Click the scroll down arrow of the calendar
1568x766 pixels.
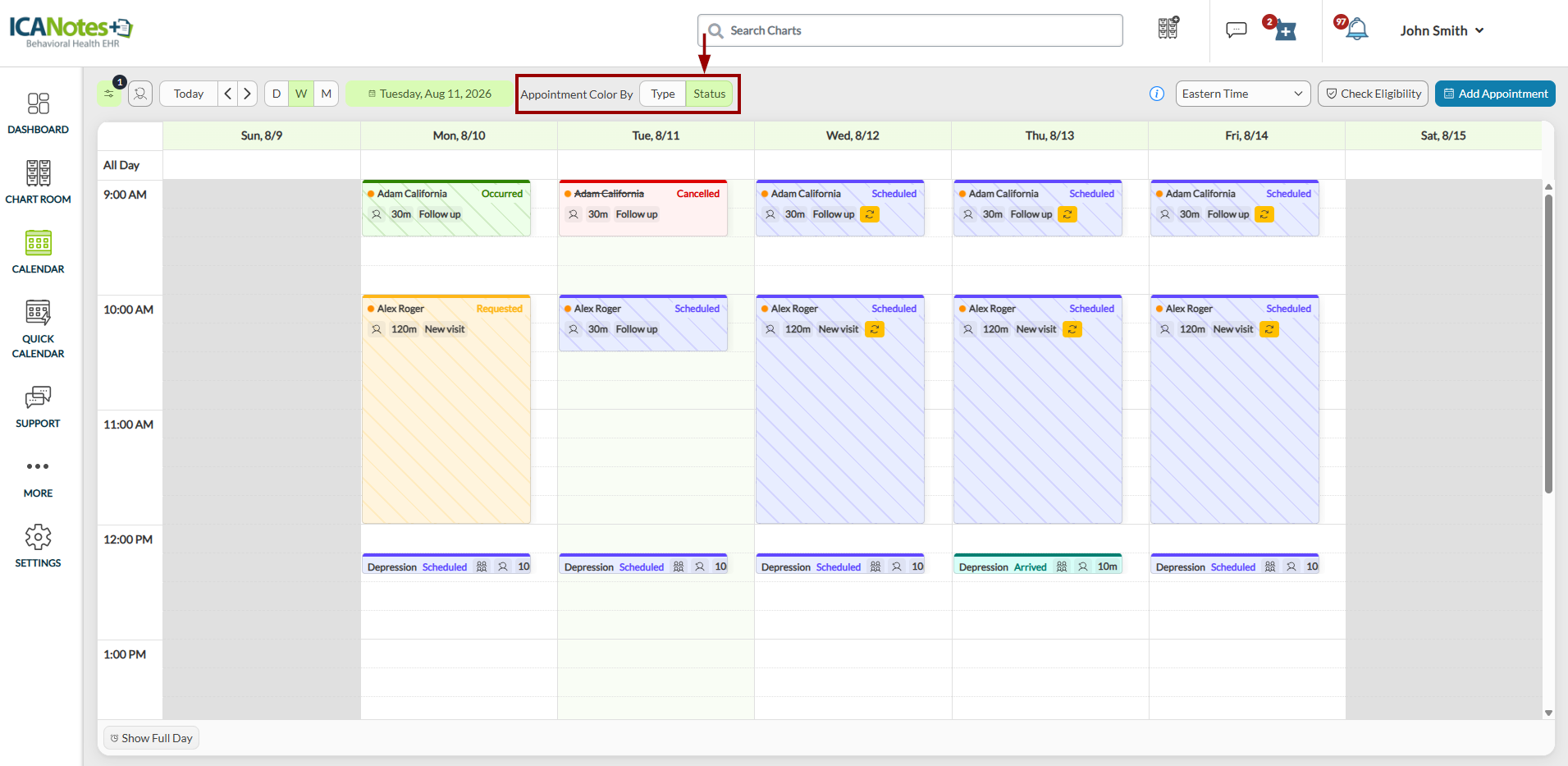(x=1548, y=713)
